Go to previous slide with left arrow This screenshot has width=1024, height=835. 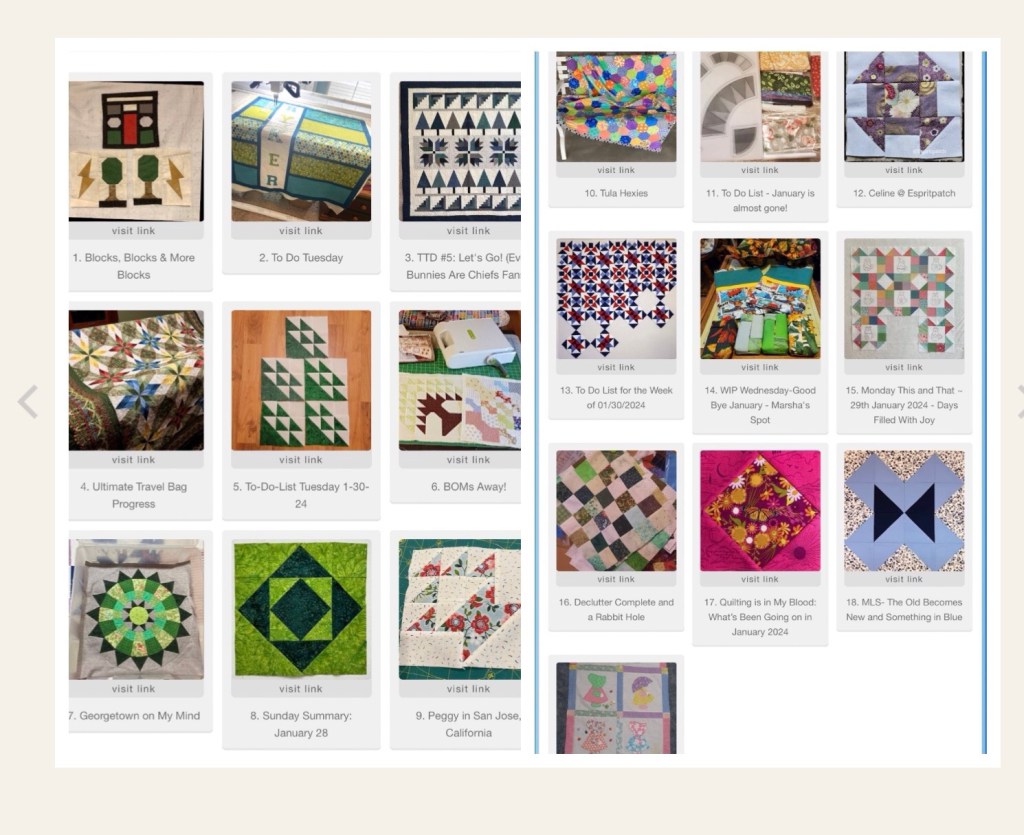point(27,402)
